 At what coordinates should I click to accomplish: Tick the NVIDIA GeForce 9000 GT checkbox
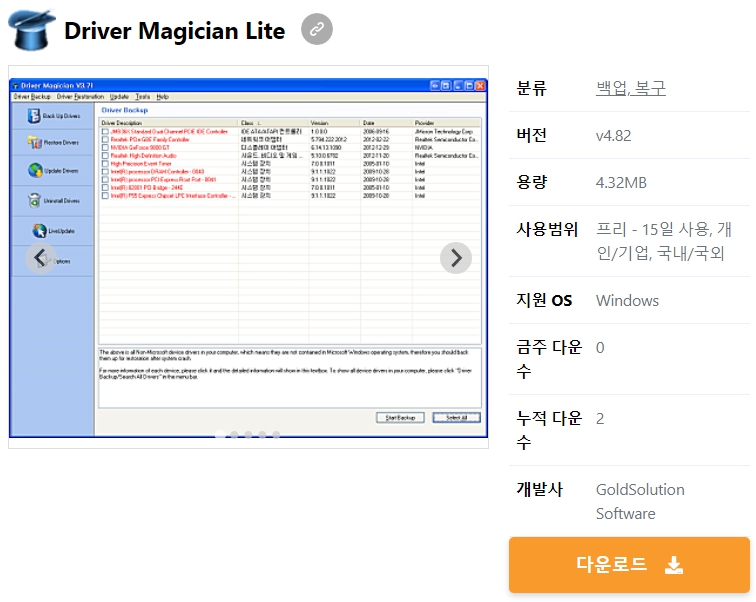(x=105, y=147)
